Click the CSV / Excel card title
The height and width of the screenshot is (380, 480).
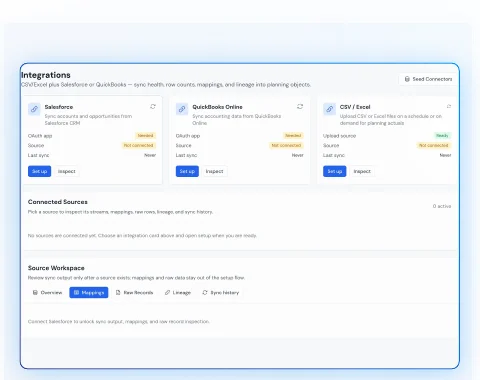(x=355, y=107)
